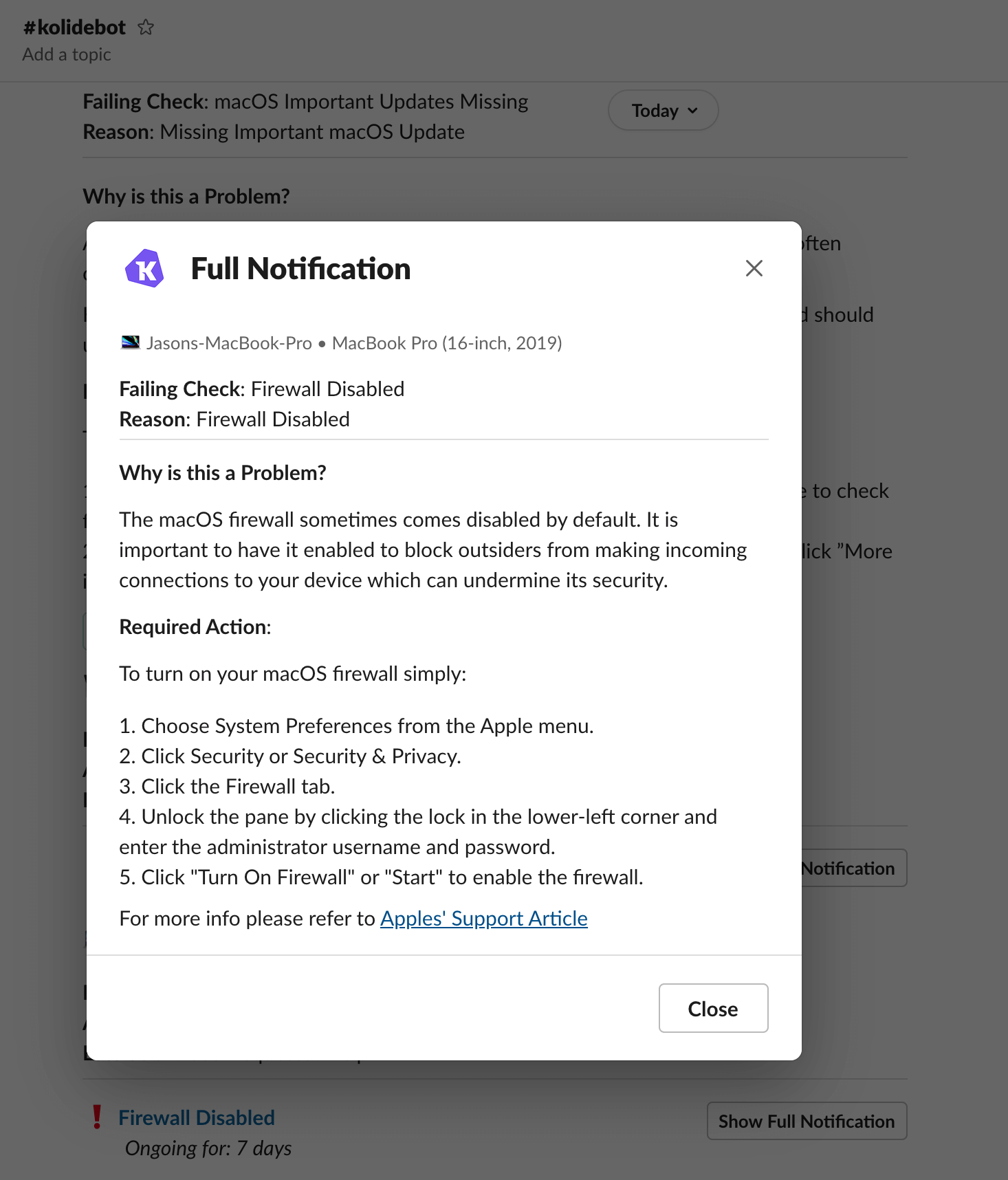Click Add a topic under the channel name
The image size is (1008, 1180).
[x=67, y=54]
